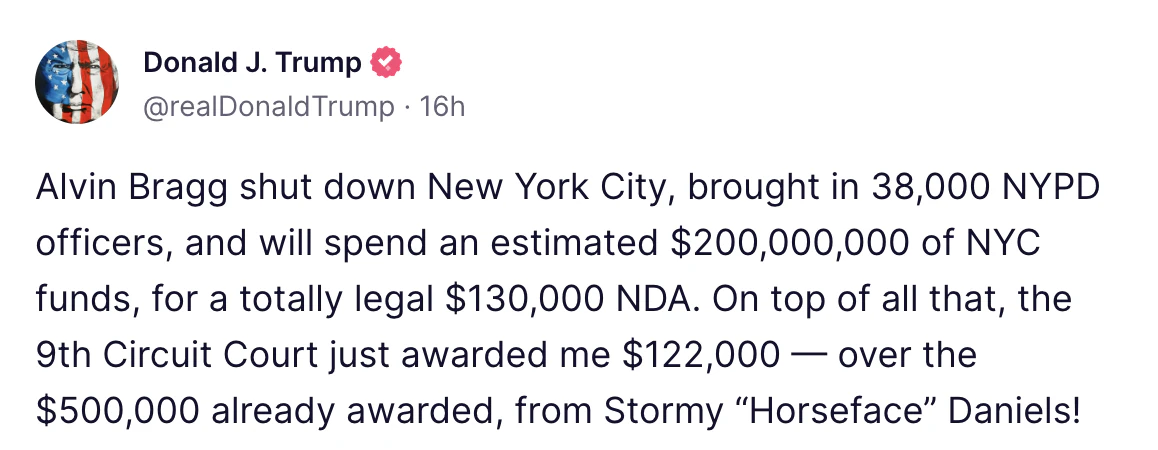Open the Donald J. Trump display name
The width and height of the screenshot is (1158, 450).
click(x=252, y=63)
